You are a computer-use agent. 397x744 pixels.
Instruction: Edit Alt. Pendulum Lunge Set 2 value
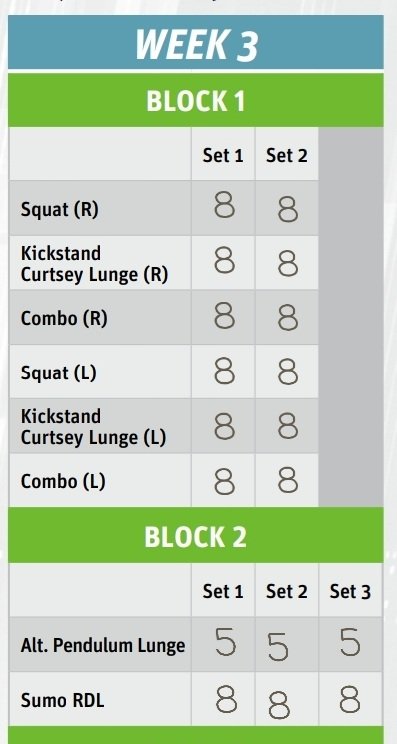tap(287, 644)
